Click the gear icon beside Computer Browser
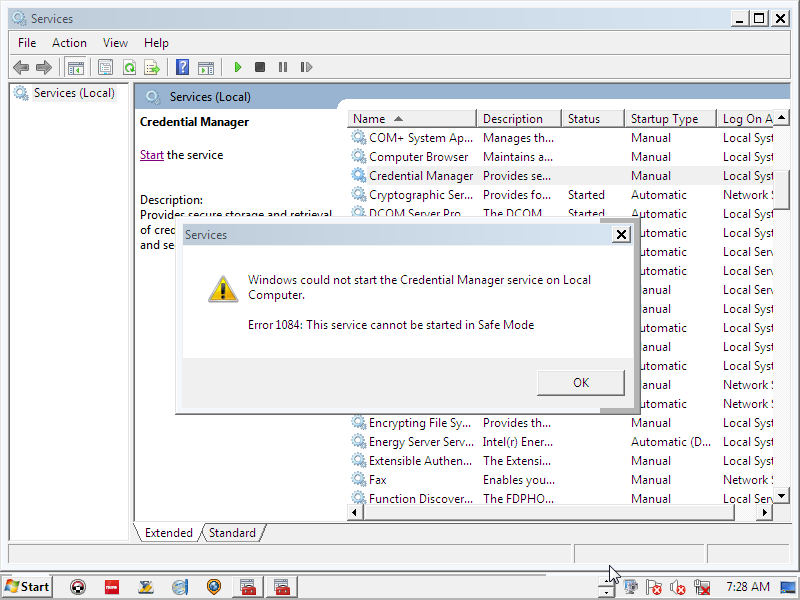Screen dimensions: 800x600 coord(359,156)
